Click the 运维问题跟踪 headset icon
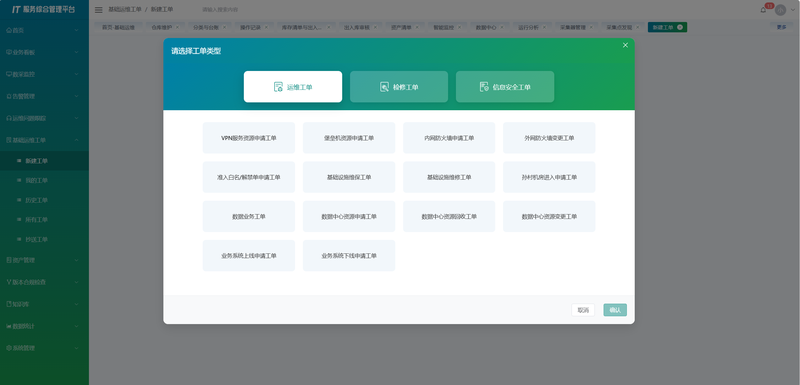The image size is (800, 385). point(9,118)
